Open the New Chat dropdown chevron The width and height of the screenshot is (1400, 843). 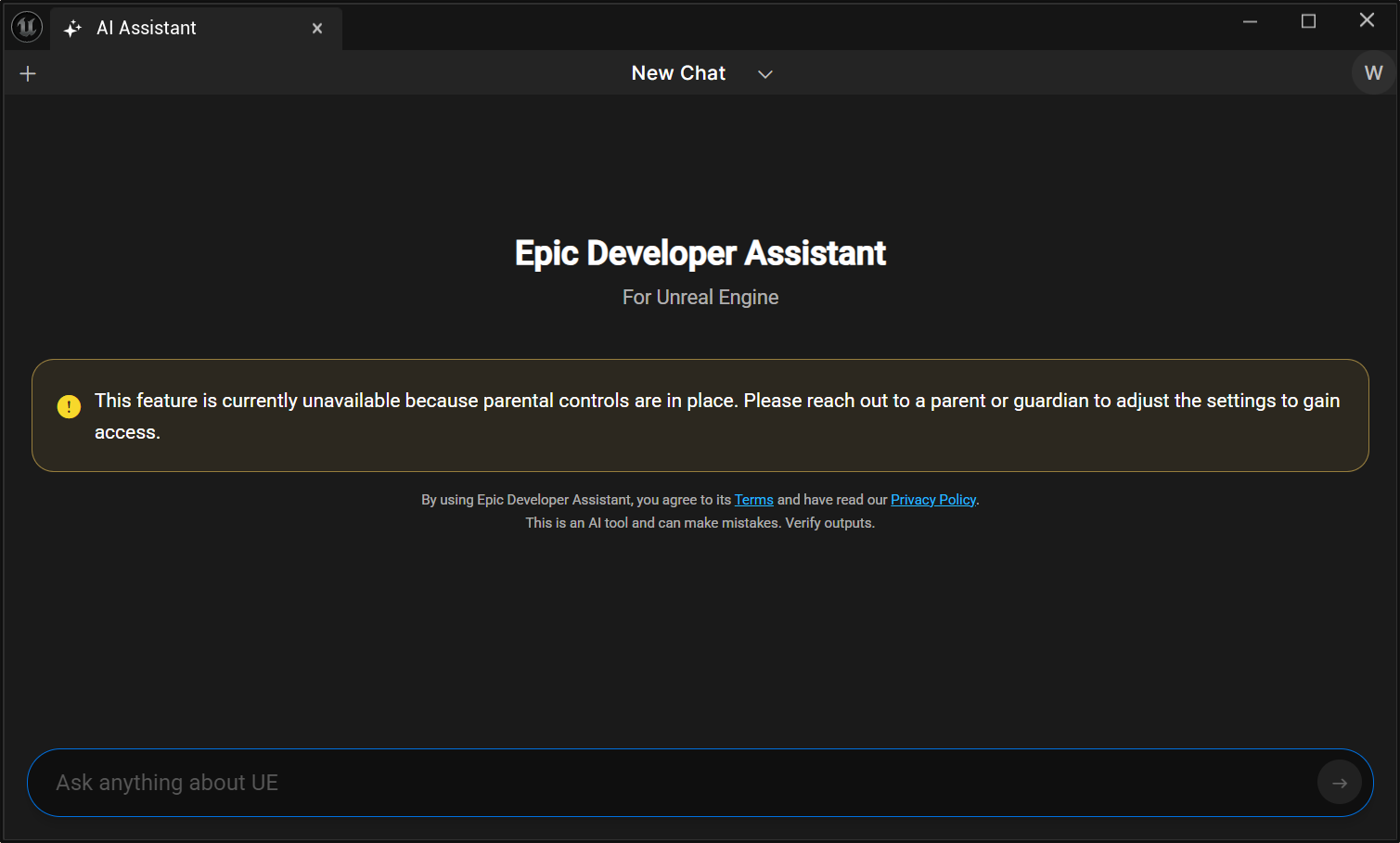pos(765,74)
